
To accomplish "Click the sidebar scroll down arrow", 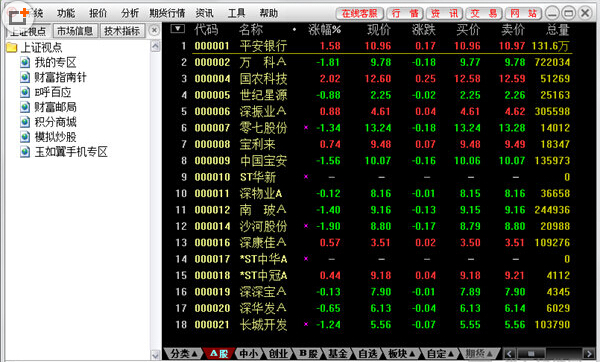I will point(155,355).
